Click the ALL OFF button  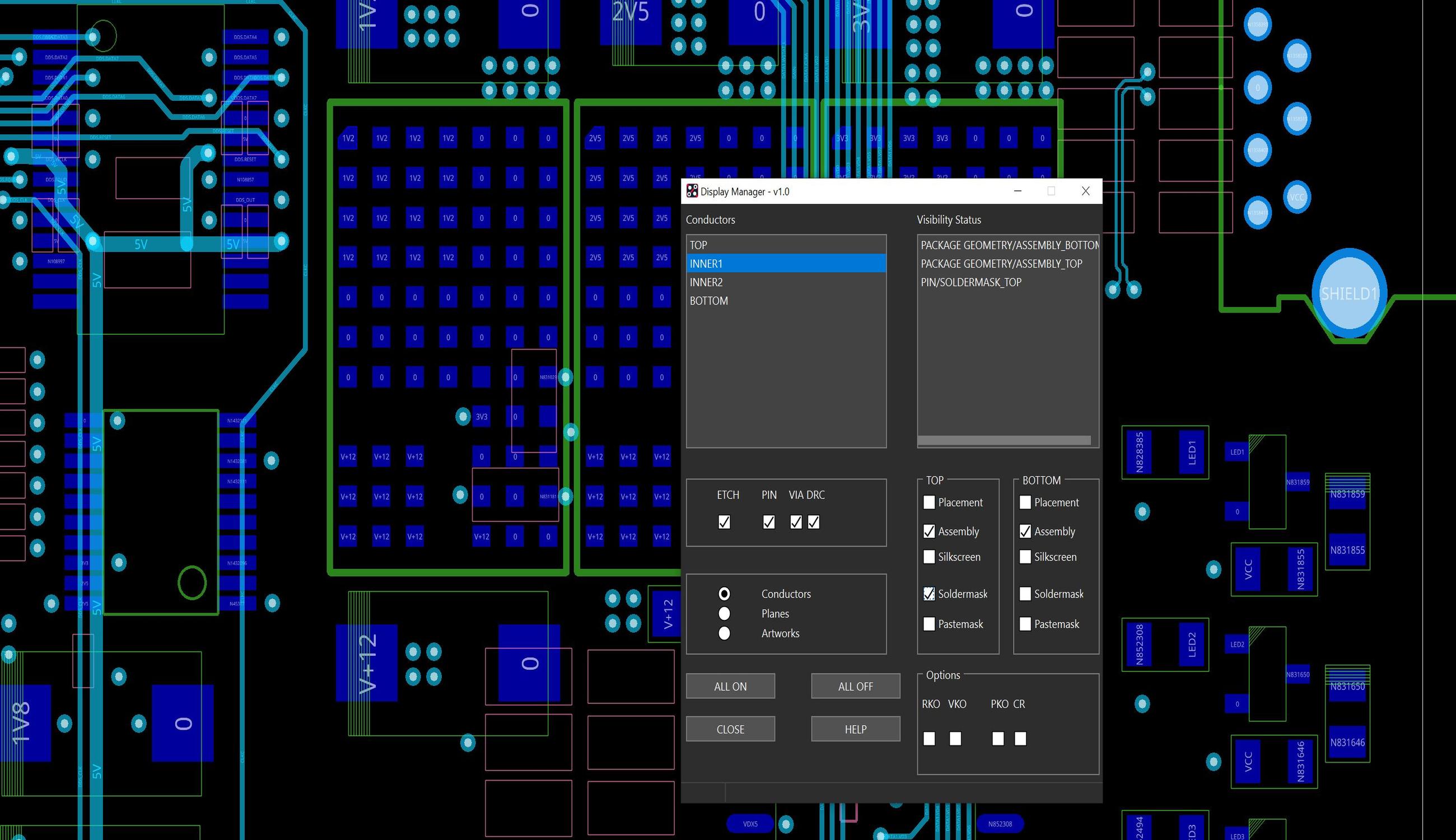856,686
